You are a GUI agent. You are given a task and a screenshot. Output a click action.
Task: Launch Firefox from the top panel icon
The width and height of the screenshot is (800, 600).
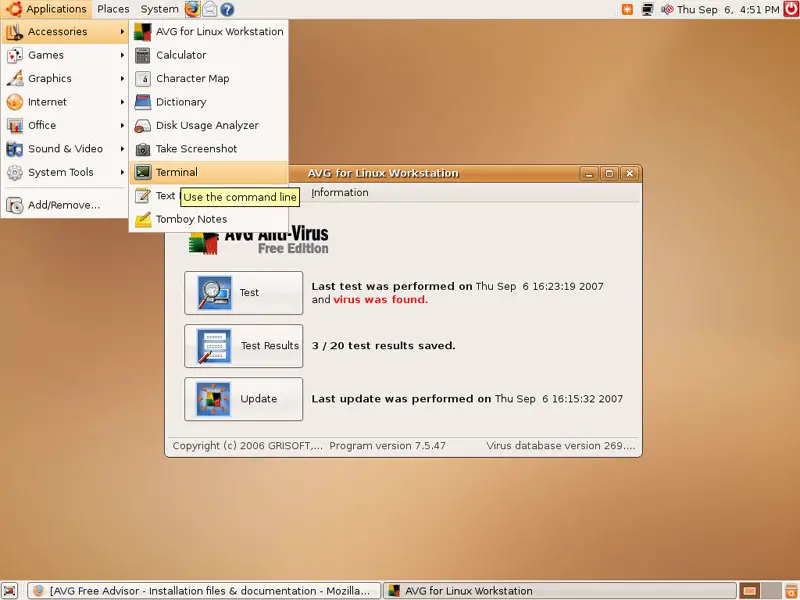(x=192, y=9)
